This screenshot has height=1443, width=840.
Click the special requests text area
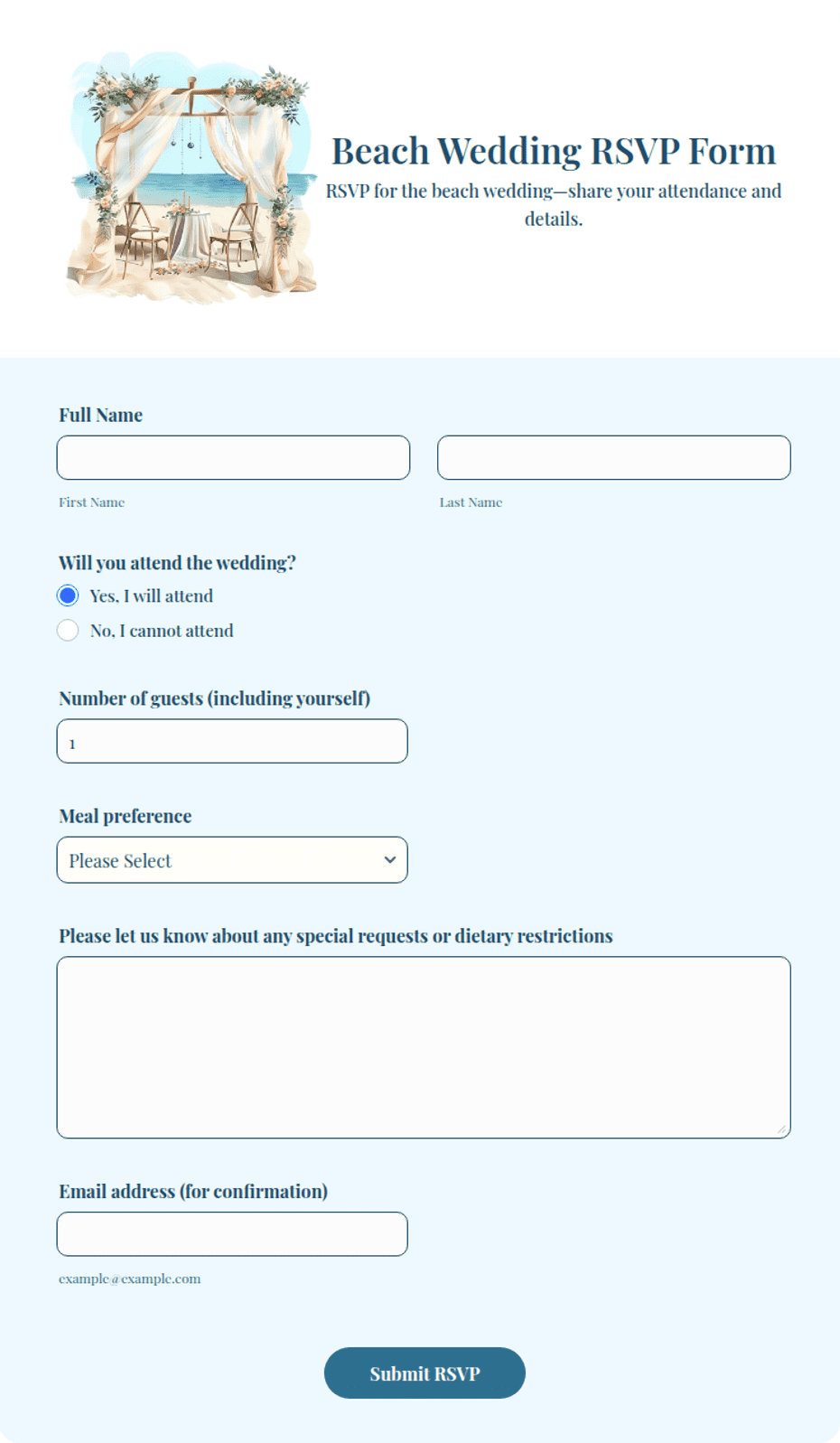[x=424, y=1047]
